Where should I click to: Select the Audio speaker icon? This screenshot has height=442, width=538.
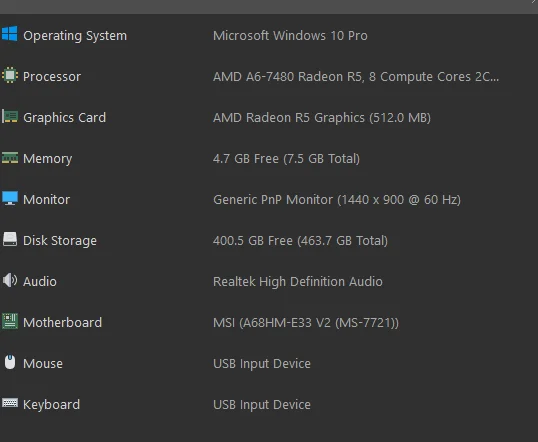(10, 280)
